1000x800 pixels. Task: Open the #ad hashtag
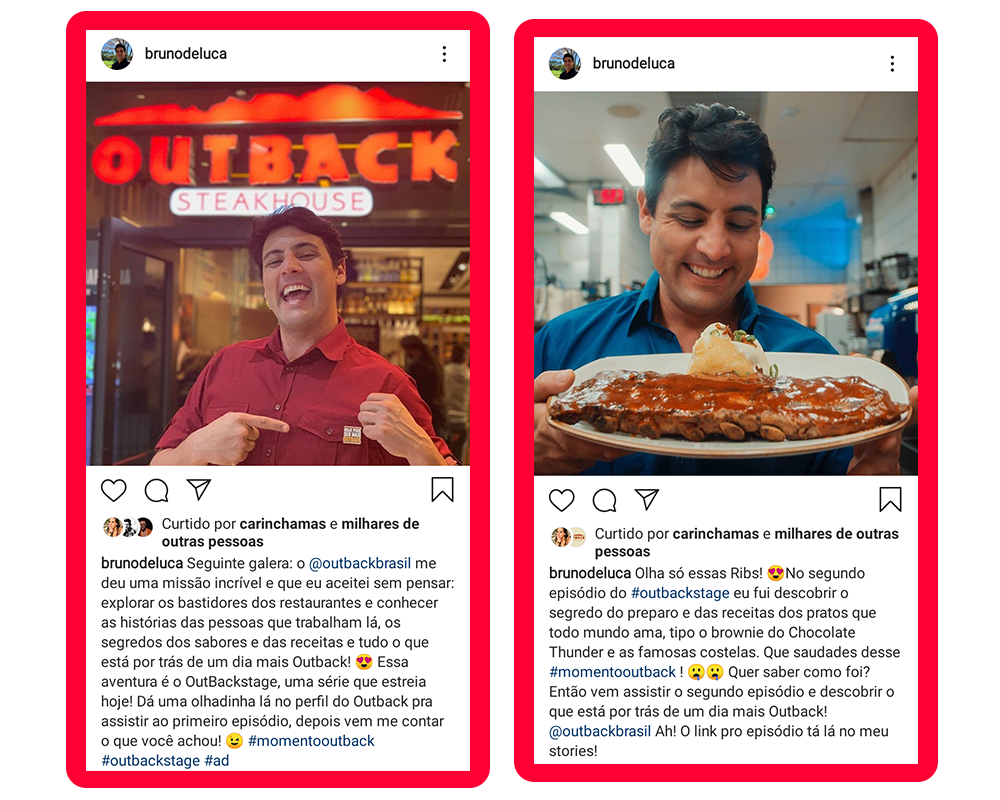point(217,760)
